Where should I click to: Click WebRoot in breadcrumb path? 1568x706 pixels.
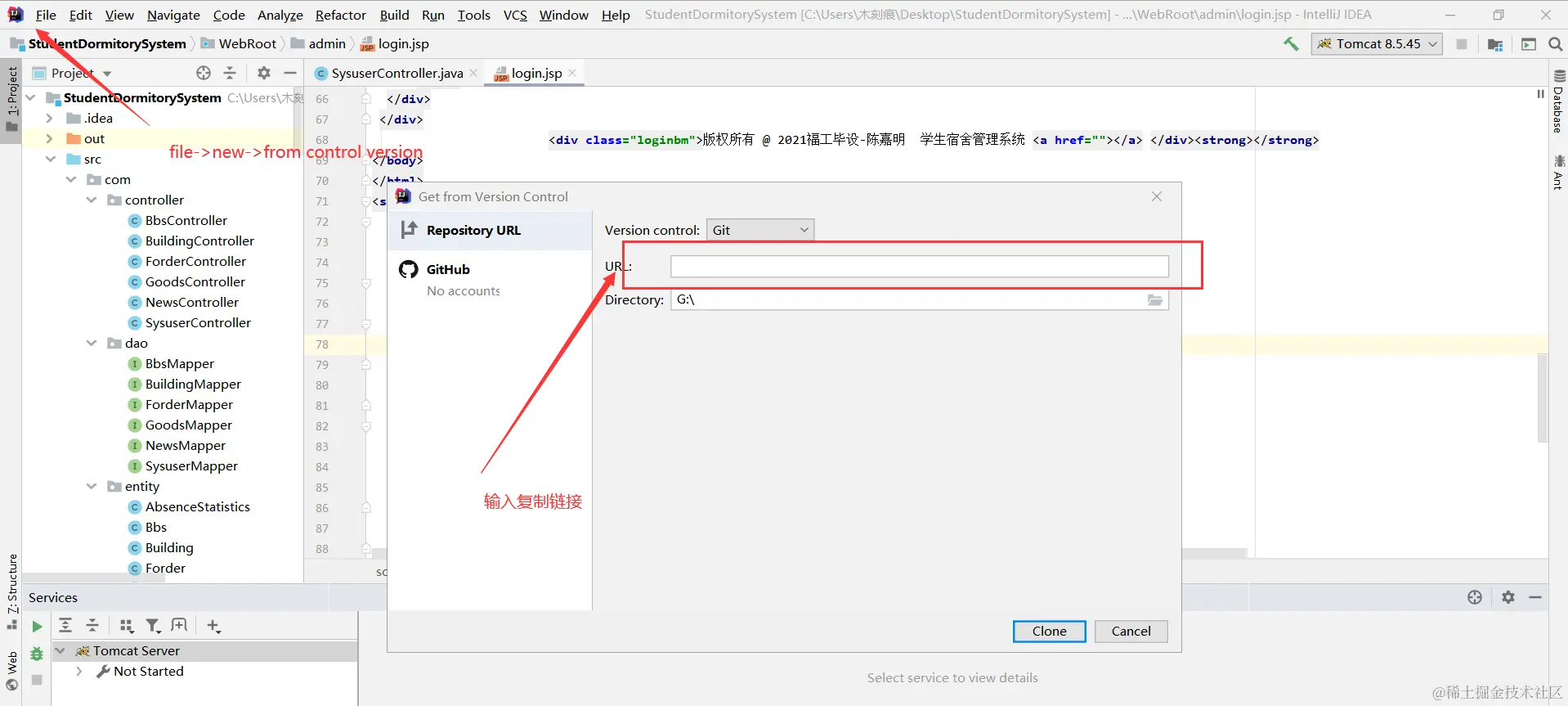(239, 44)
